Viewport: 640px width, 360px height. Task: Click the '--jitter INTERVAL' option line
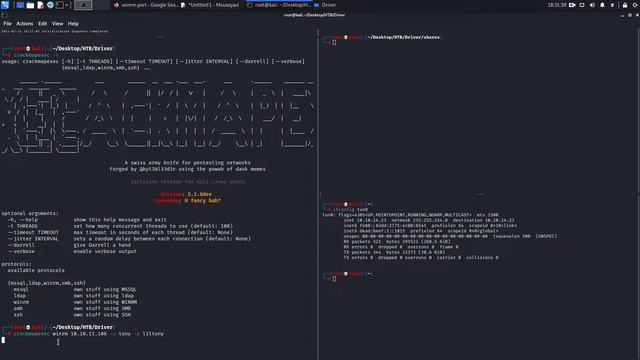tap(129, 239)
